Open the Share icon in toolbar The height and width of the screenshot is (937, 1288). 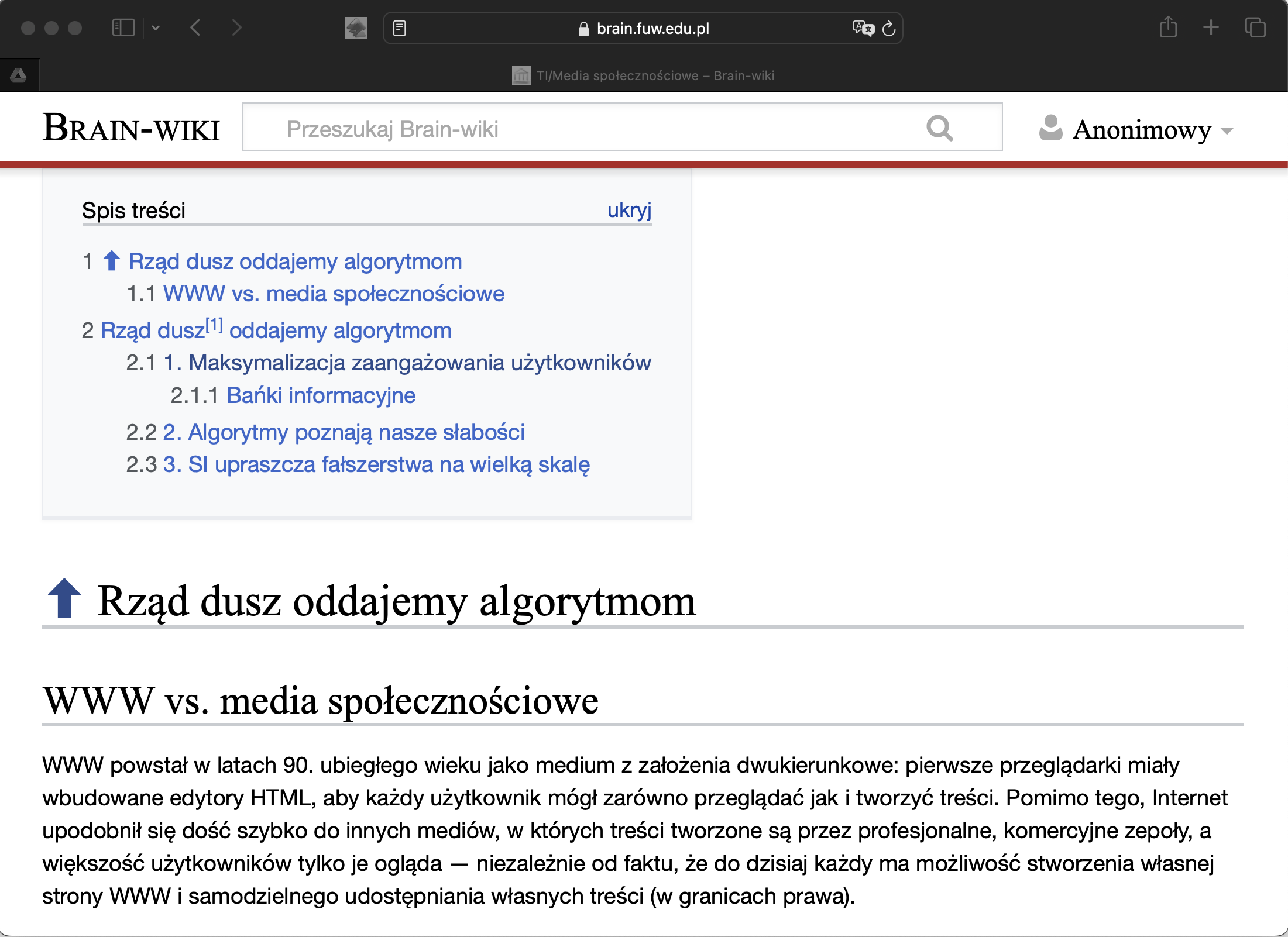tap(1168, 27)
